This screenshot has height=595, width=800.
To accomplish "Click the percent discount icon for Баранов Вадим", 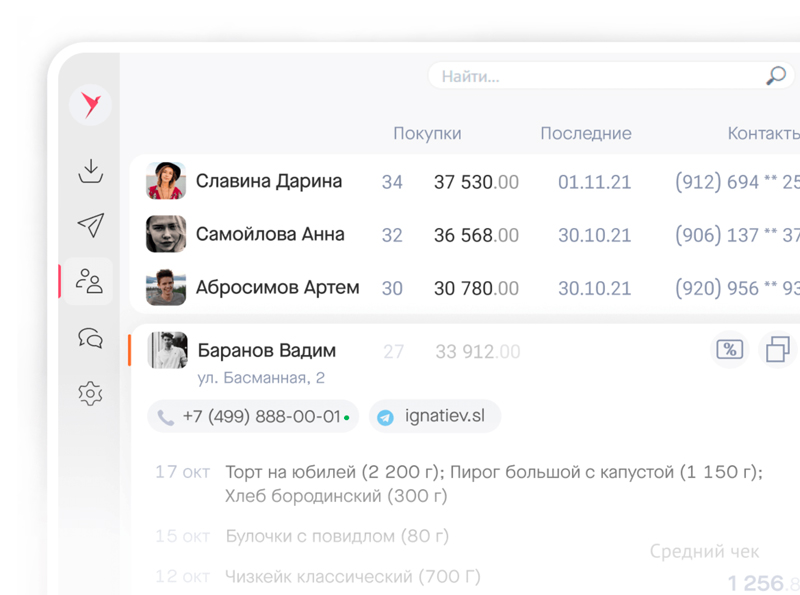I will pyautogui.click(x=730, y=350).
